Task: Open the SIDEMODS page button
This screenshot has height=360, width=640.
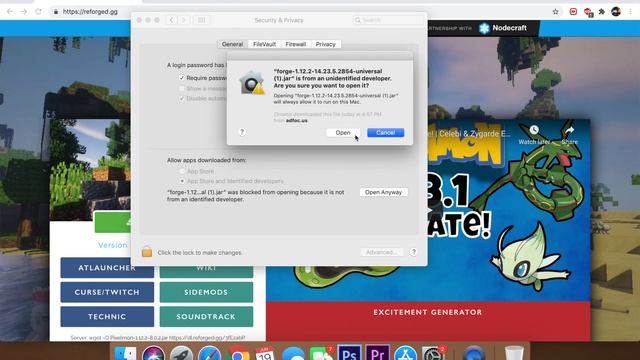Action: tap(206, 292)
